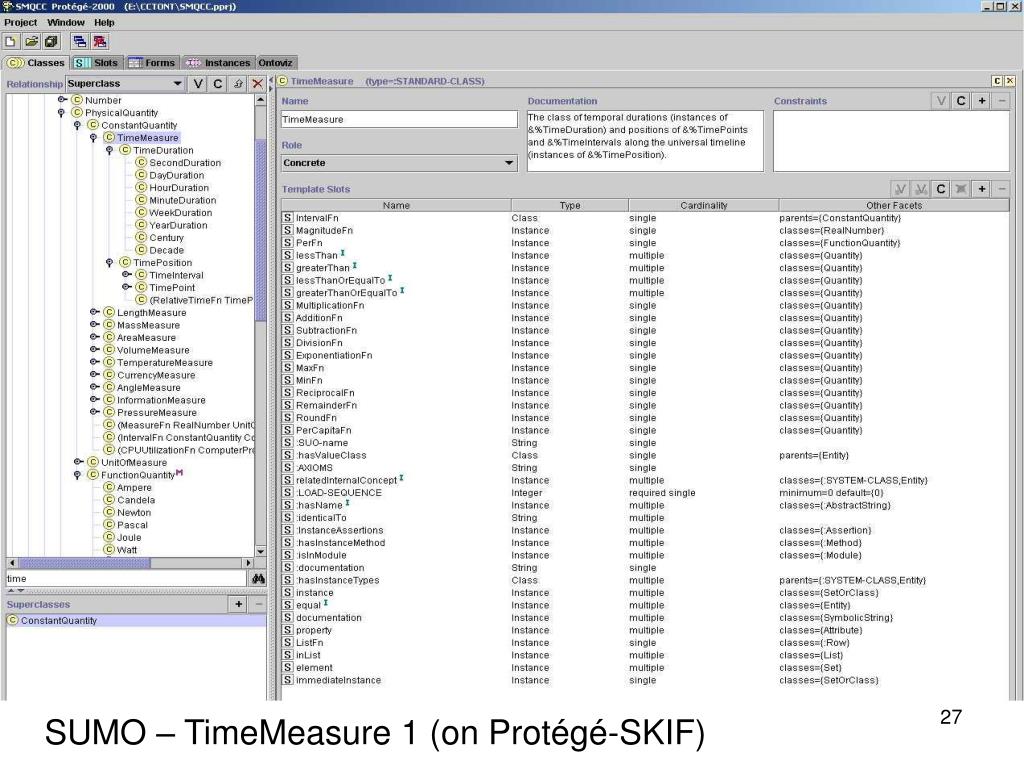Click inside the Documentation text area
Viewport: 1024px width, 768px height.
coord(645,141)
